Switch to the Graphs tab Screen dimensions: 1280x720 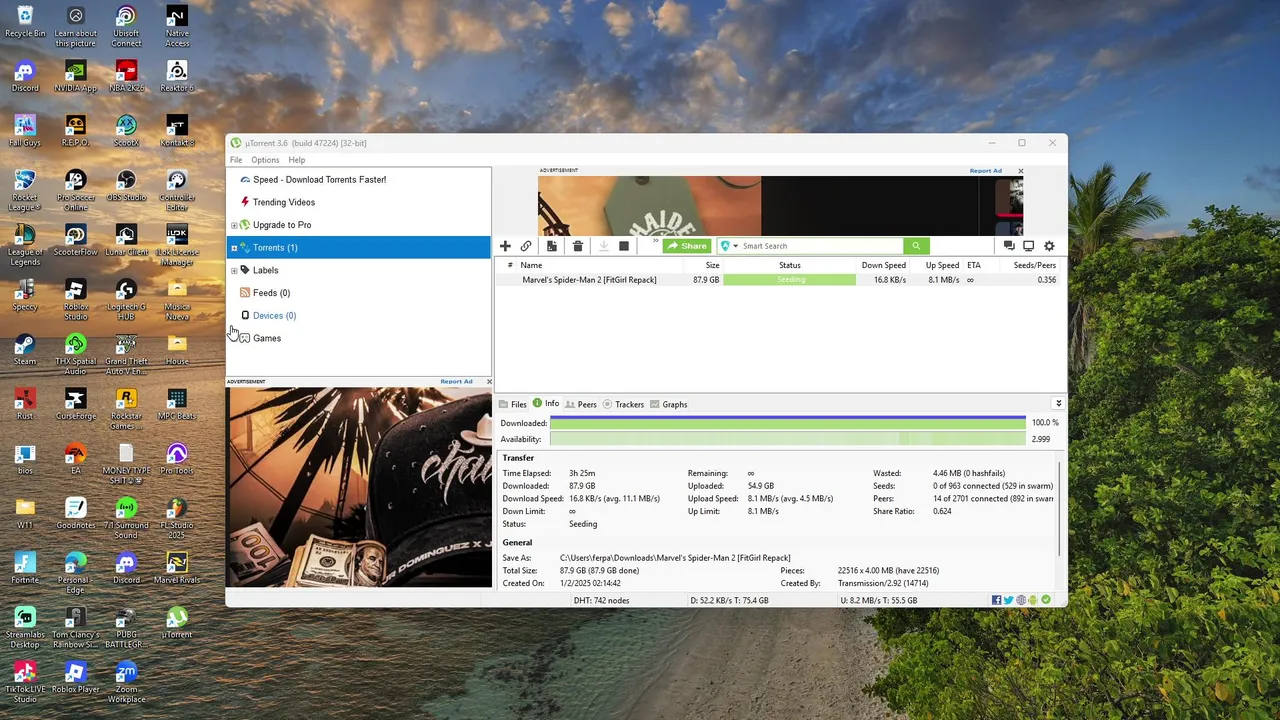tap(669, 405)
